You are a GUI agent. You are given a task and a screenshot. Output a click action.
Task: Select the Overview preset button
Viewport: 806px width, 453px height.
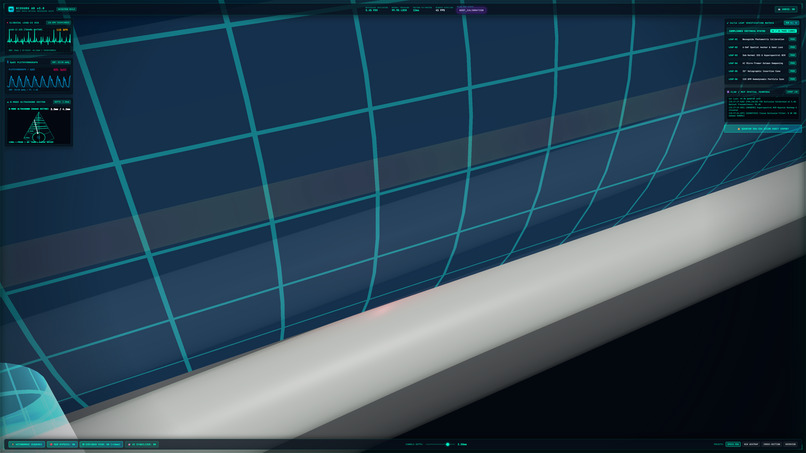point(791,444)
